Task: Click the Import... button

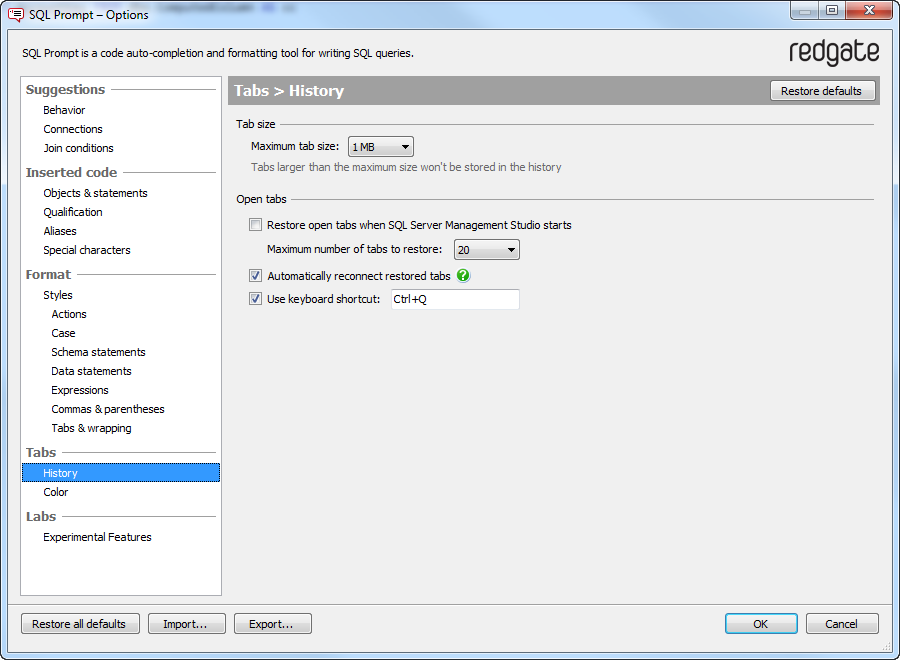Action: click(186, 624)
